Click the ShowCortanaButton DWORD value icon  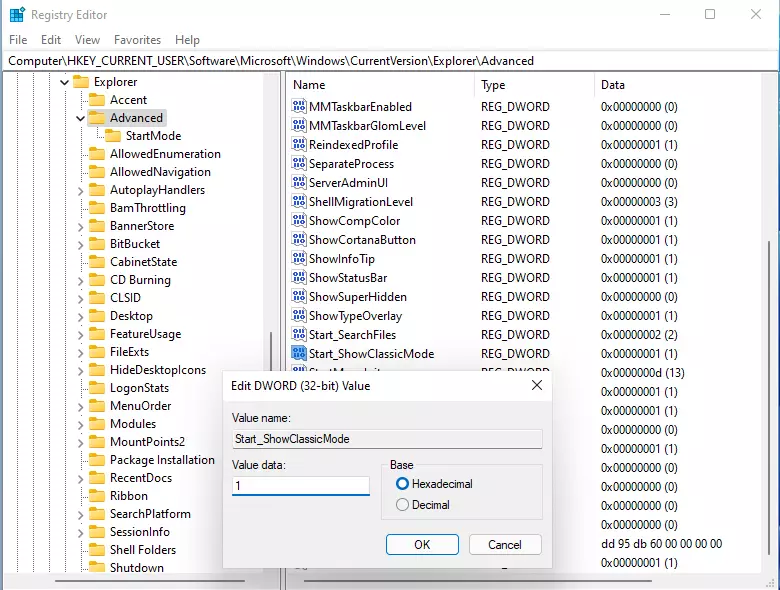pyautogui.click(x=298, y=239)
